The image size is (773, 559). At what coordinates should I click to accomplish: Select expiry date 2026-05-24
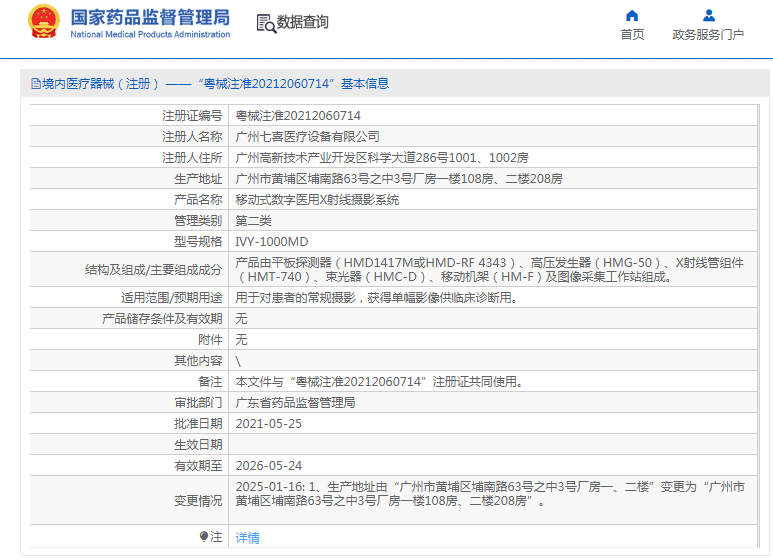[269, 466]
